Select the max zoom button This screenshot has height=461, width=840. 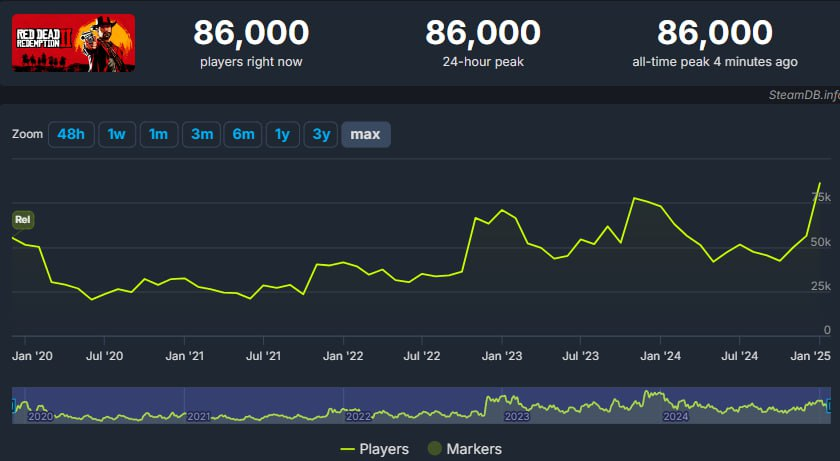(x=366, y=134)
